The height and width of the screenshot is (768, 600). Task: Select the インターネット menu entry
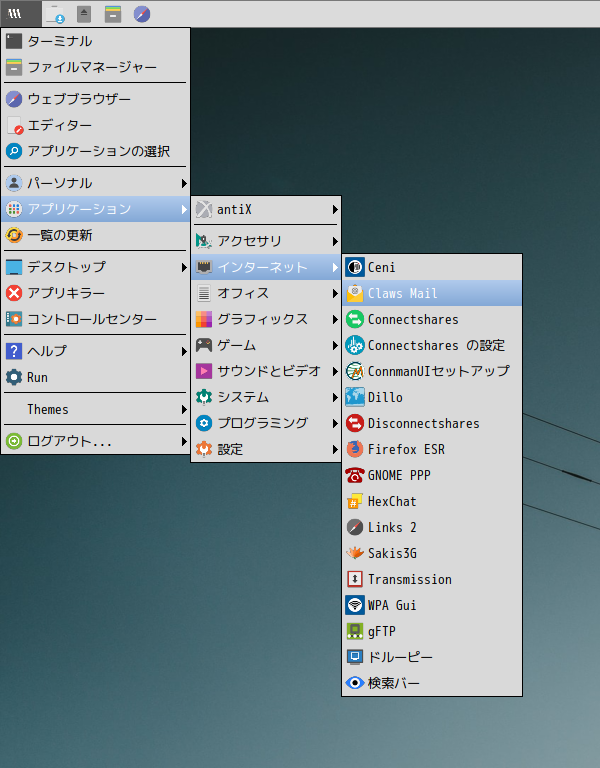(x=266, y=267)
